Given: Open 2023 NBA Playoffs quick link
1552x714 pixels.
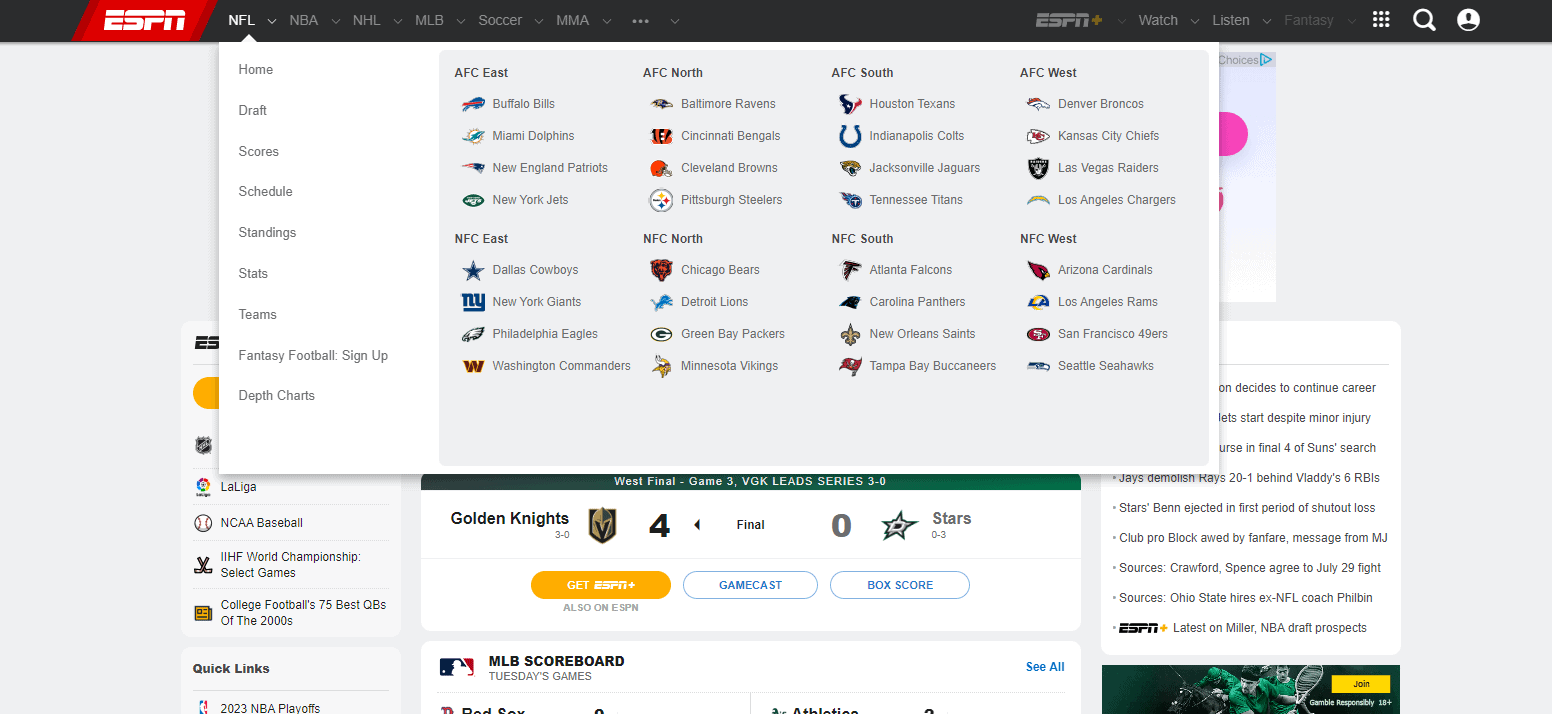Looking at the screenshot, I should (271, 708).
